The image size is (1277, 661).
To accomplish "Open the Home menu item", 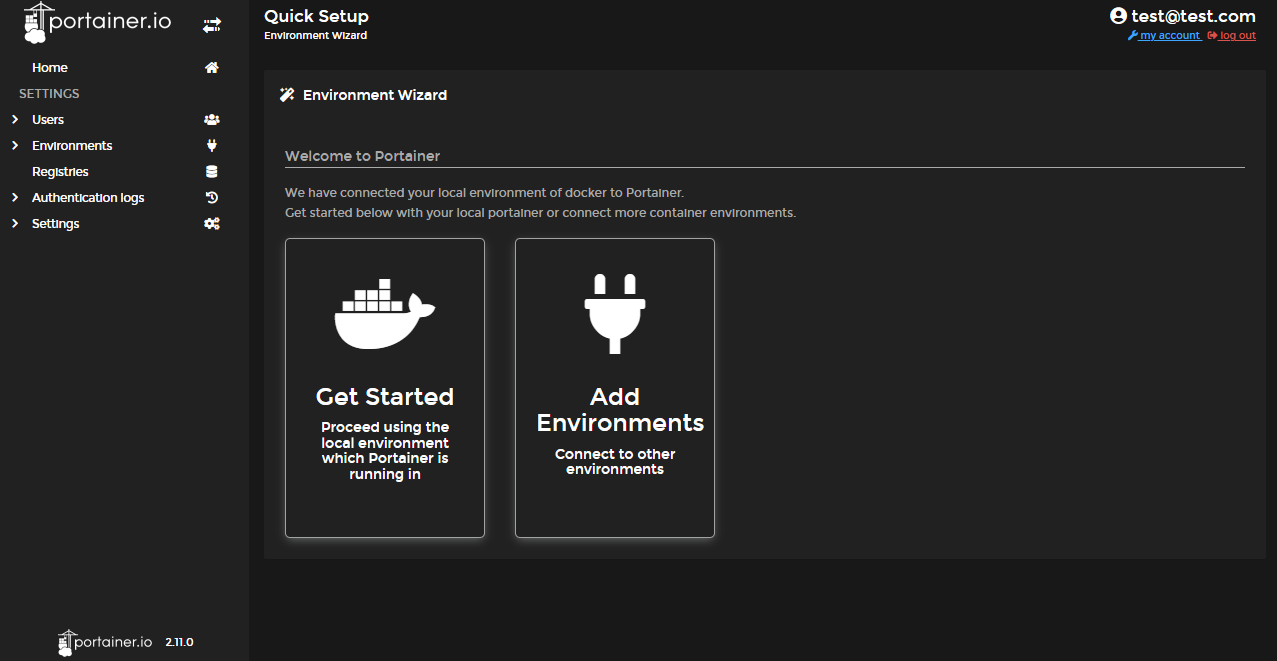I will (x=50, y=68).
